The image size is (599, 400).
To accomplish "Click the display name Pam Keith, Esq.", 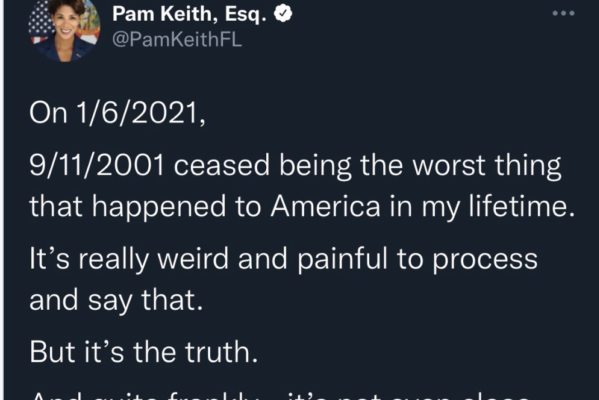I will point(189,14).
